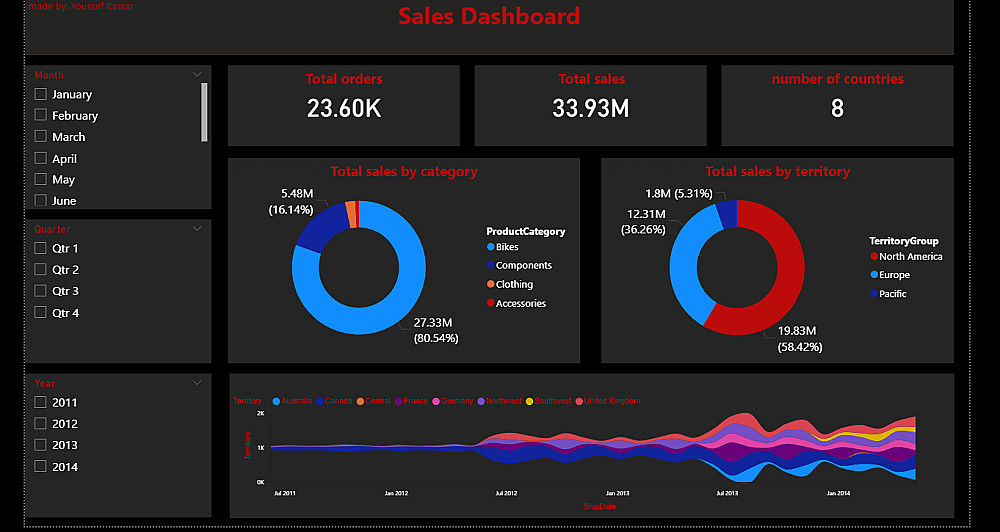
Task: Select the Components legend marker
Action: pos(490,265)
